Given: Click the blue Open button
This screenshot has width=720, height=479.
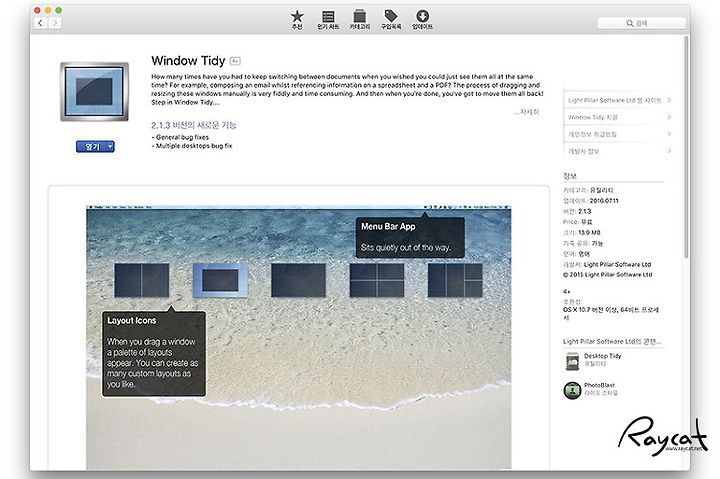Looking at the screenshot, I should click(x=91, y=147).
